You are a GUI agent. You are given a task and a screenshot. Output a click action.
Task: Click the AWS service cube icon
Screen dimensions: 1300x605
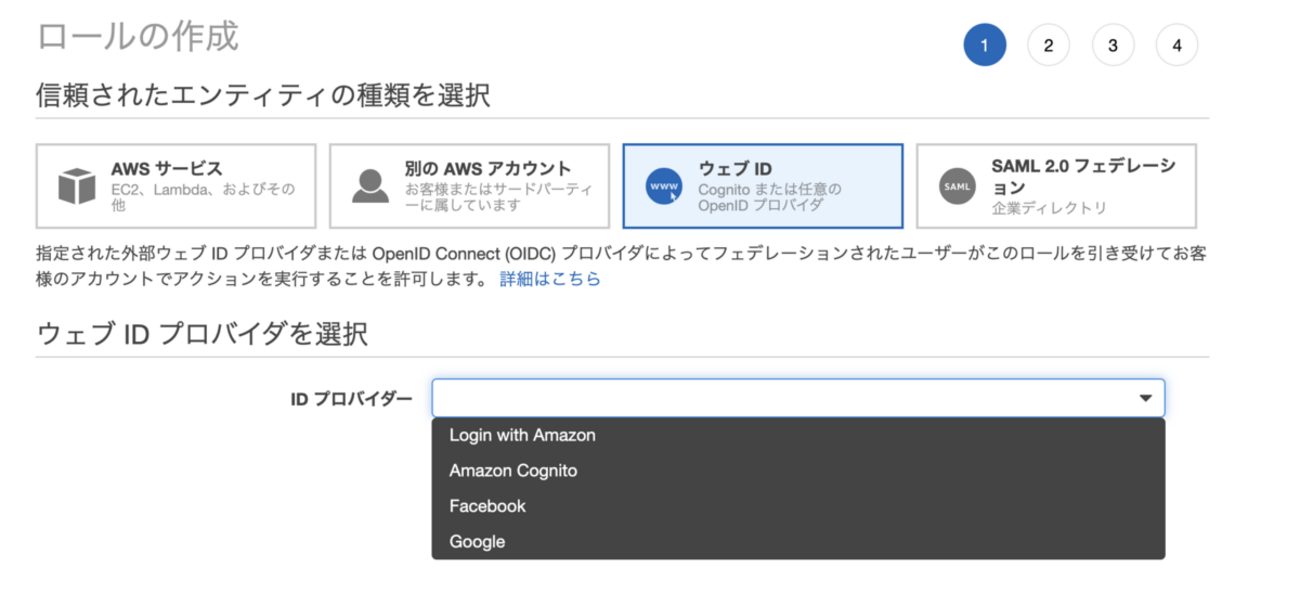(x=76, y=185)
